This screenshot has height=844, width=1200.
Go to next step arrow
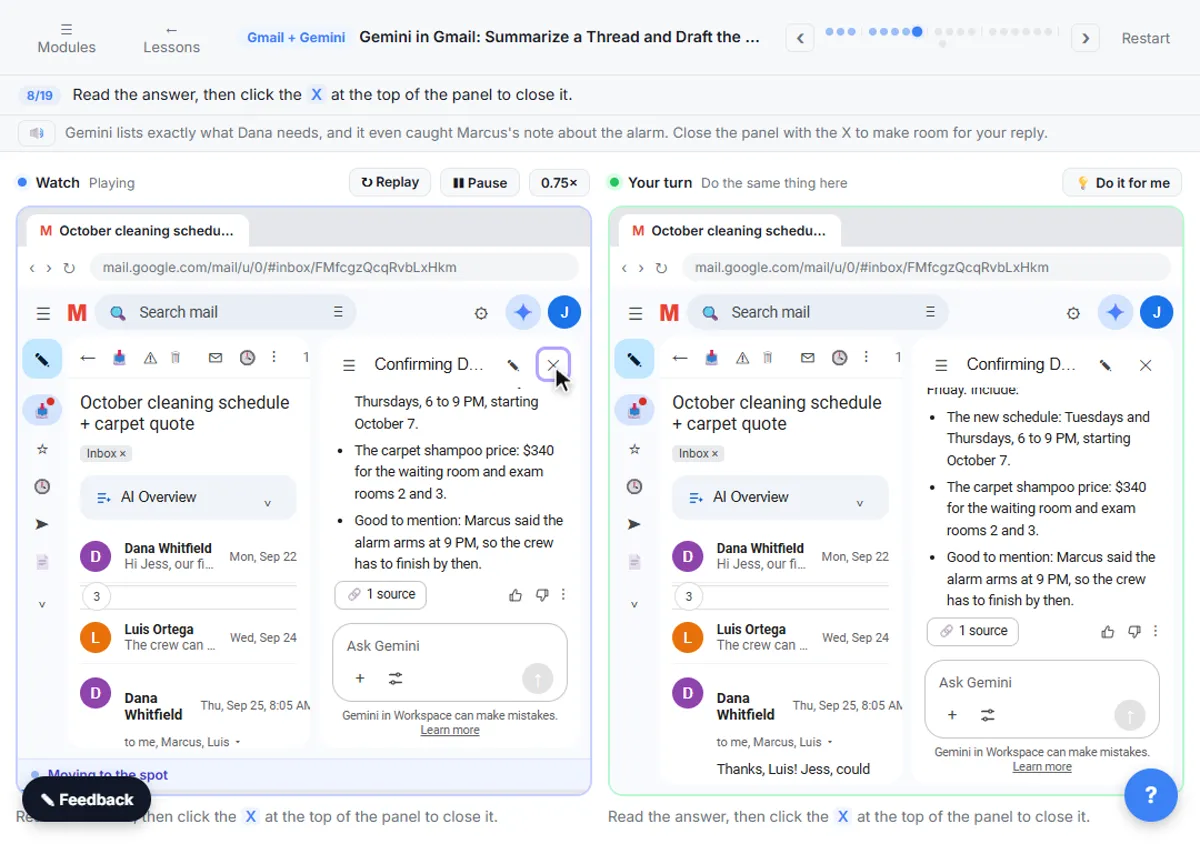point(1086,38)
